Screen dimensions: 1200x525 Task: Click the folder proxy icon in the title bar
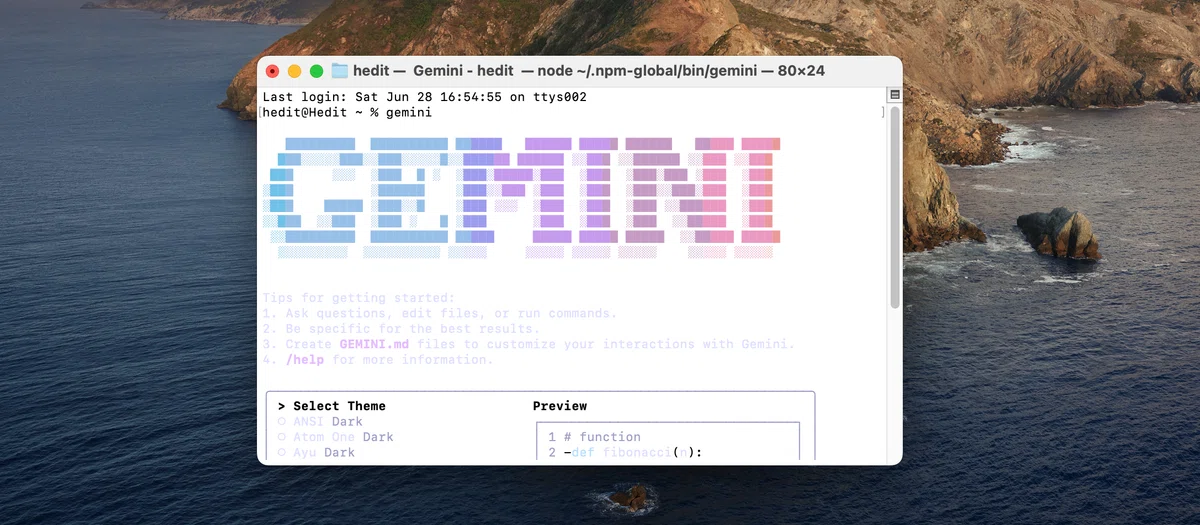[340, 71]
